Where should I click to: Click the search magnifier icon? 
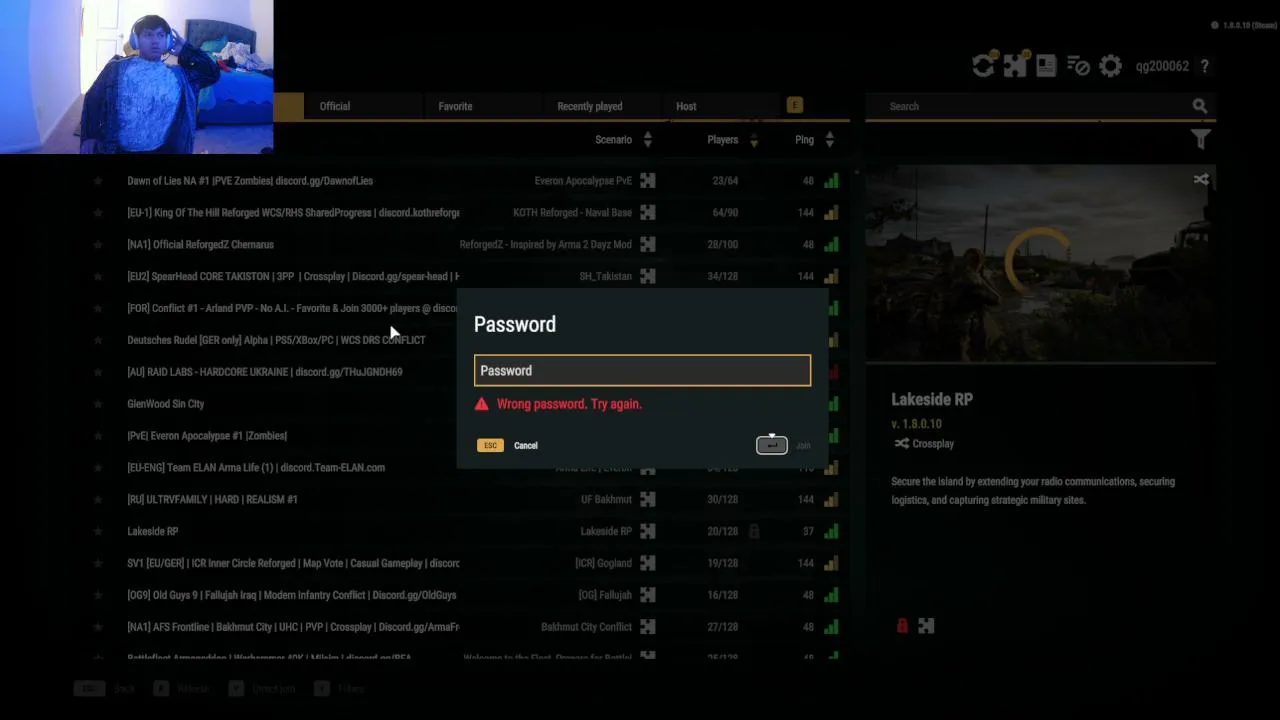click(1199, 106)
